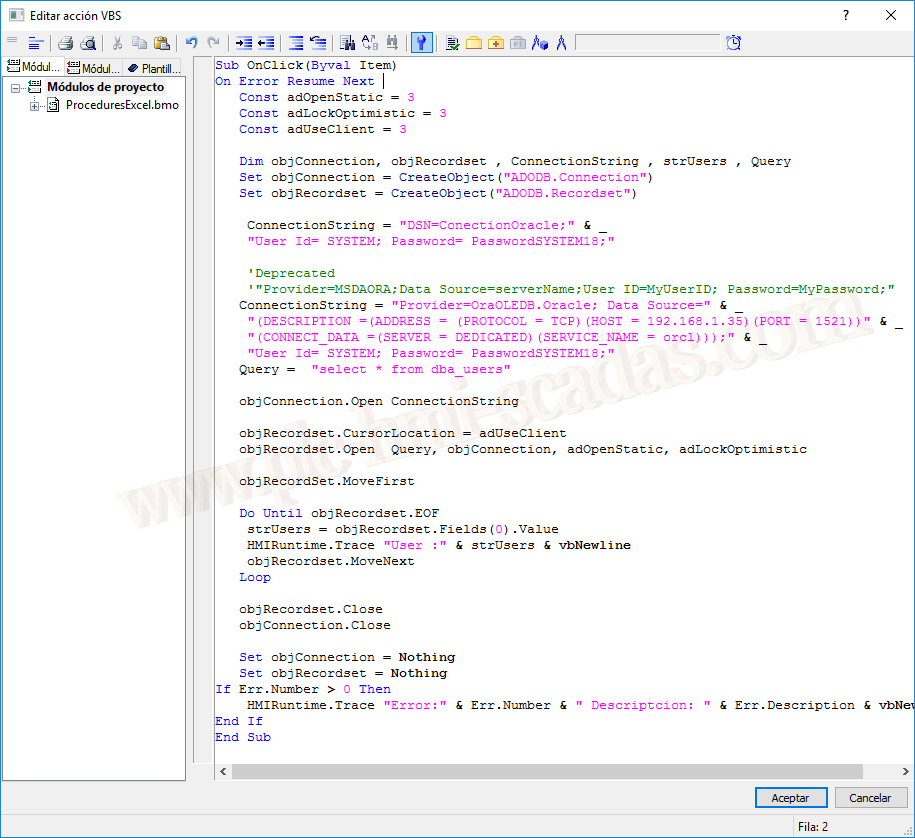
Task: Open the second Módul... tab
Action: (93, 68)
